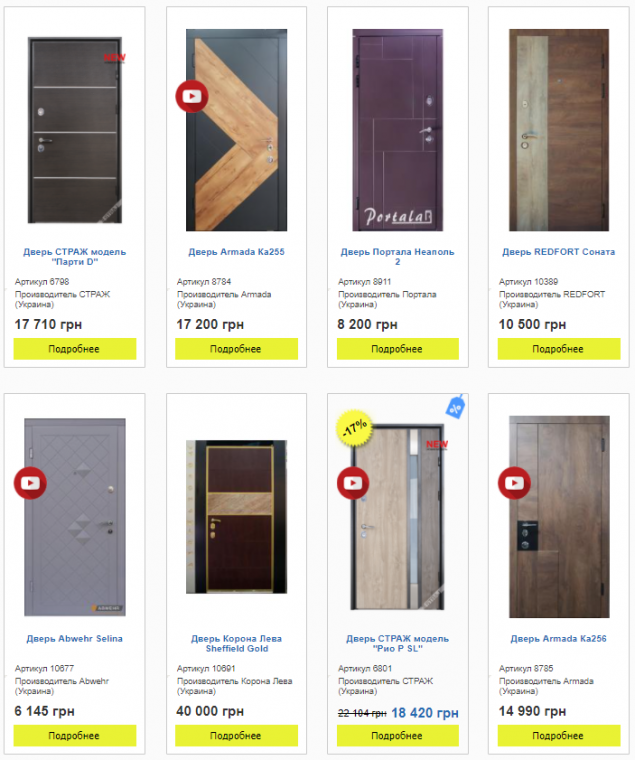Click Подробнее under 40 000 грн price
This screenshot has height=760, width=635.
pos(236,735)
